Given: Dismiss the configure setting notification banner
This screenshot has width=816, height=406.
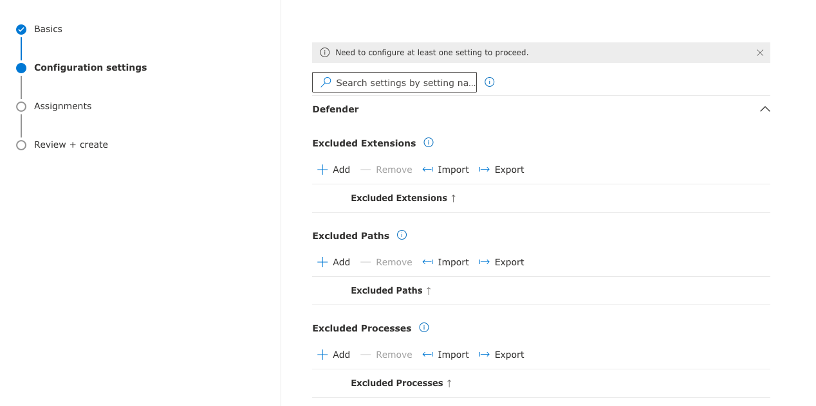Looking at the screenshot, I should click(x=760, y=53).
